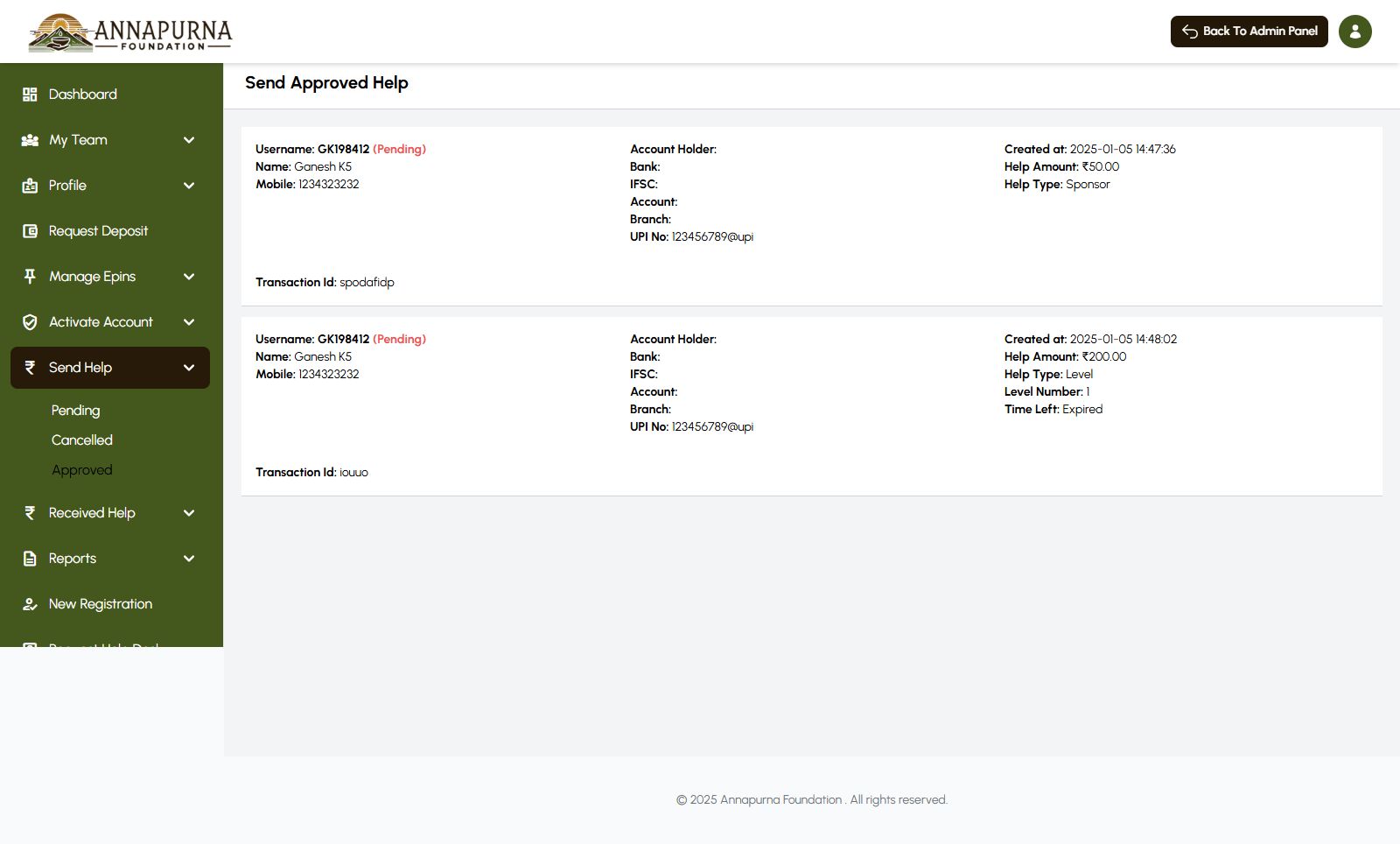
Task: Select the Approved submenu item
Action: [x=81, y=470]
